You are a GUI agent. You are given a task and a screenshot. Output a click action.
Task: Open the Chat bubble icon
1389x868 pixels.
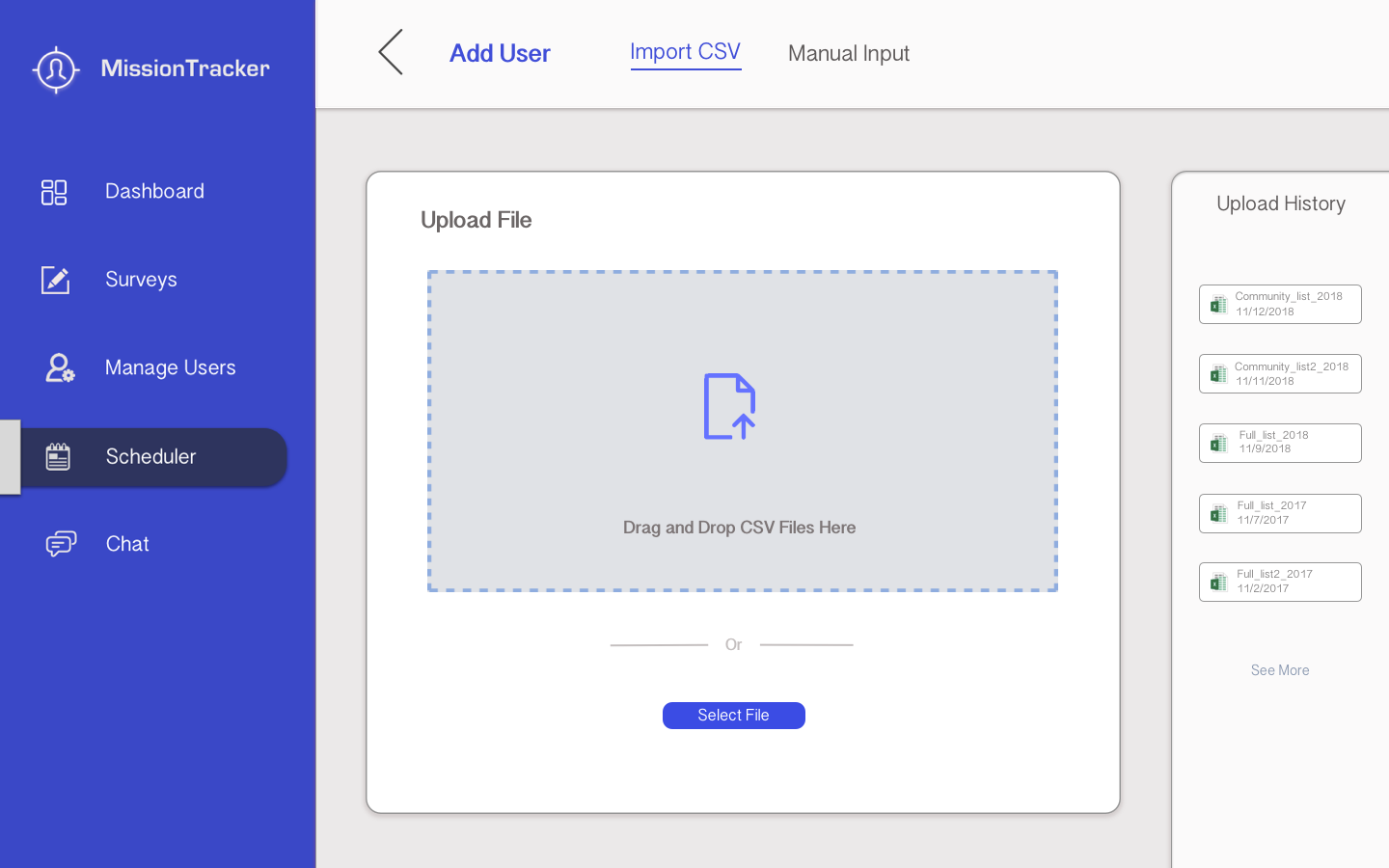pos(60,544)
